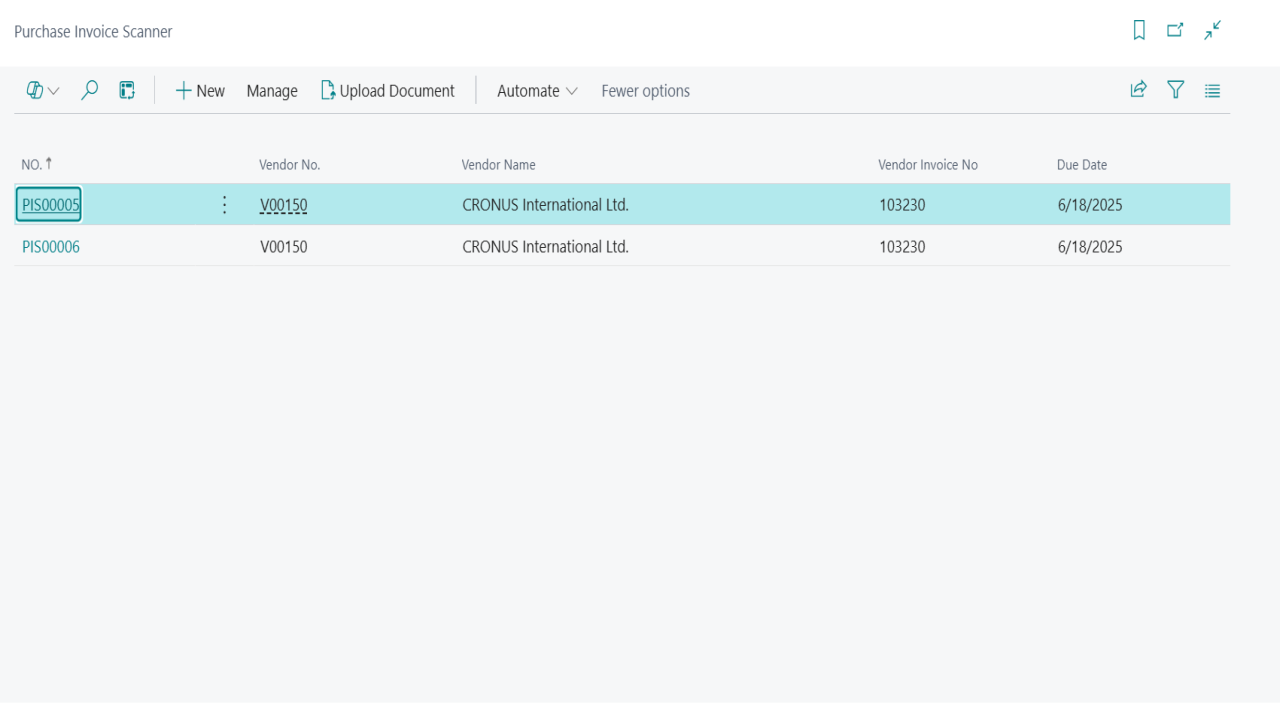The height and width of the screenshot is (720, 1280).
Task: Open the filter pane funnel icon
Action: point(1176,91)
